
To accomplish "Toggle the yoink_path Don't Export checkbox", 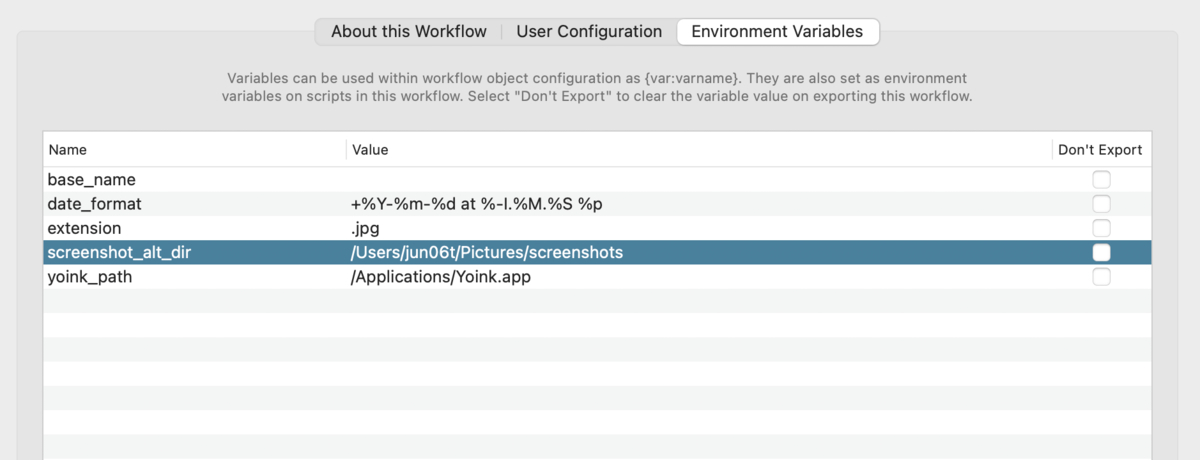I will tap(1101, 277).
